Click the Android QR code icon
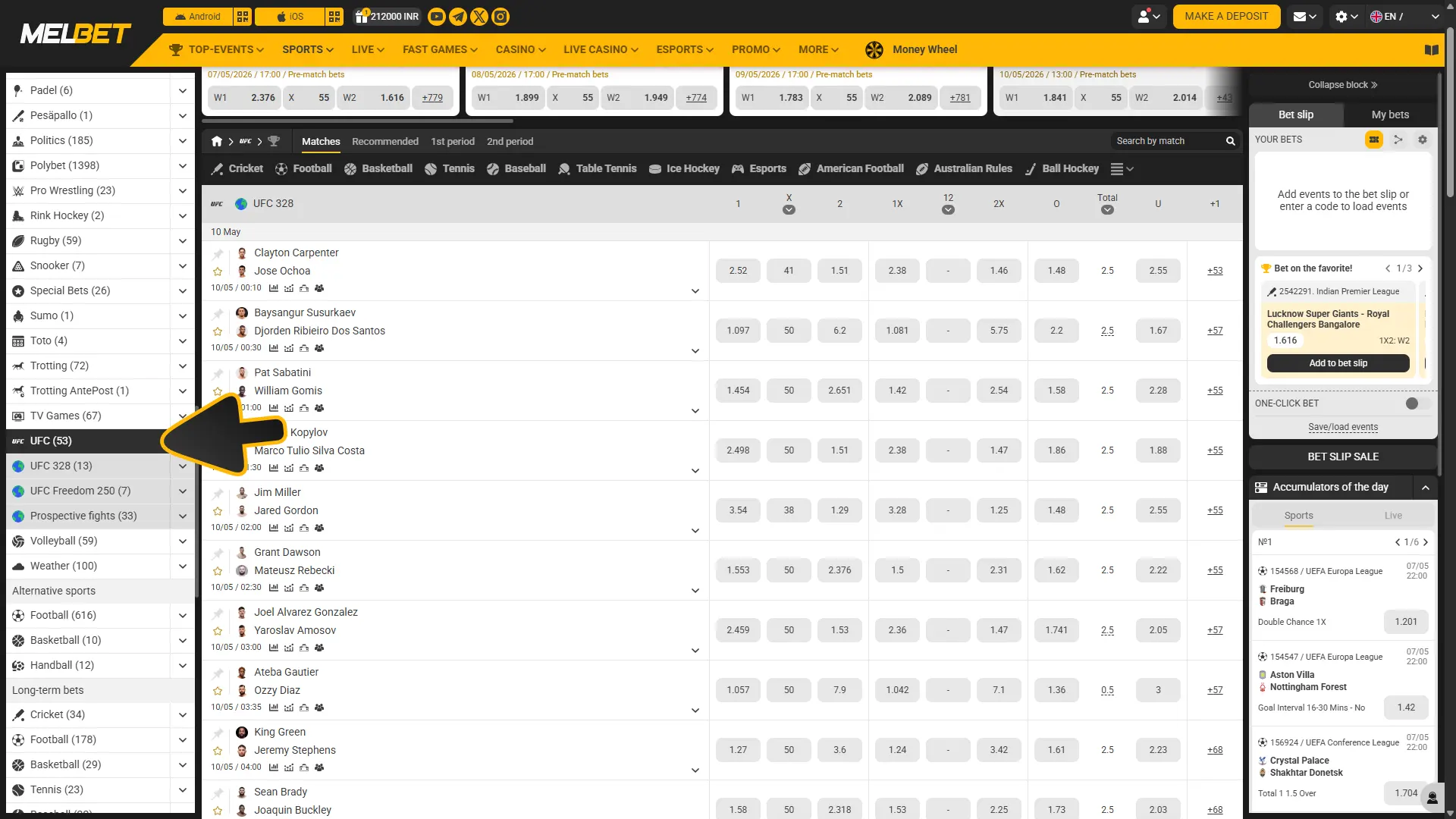 tap(243, 17)
